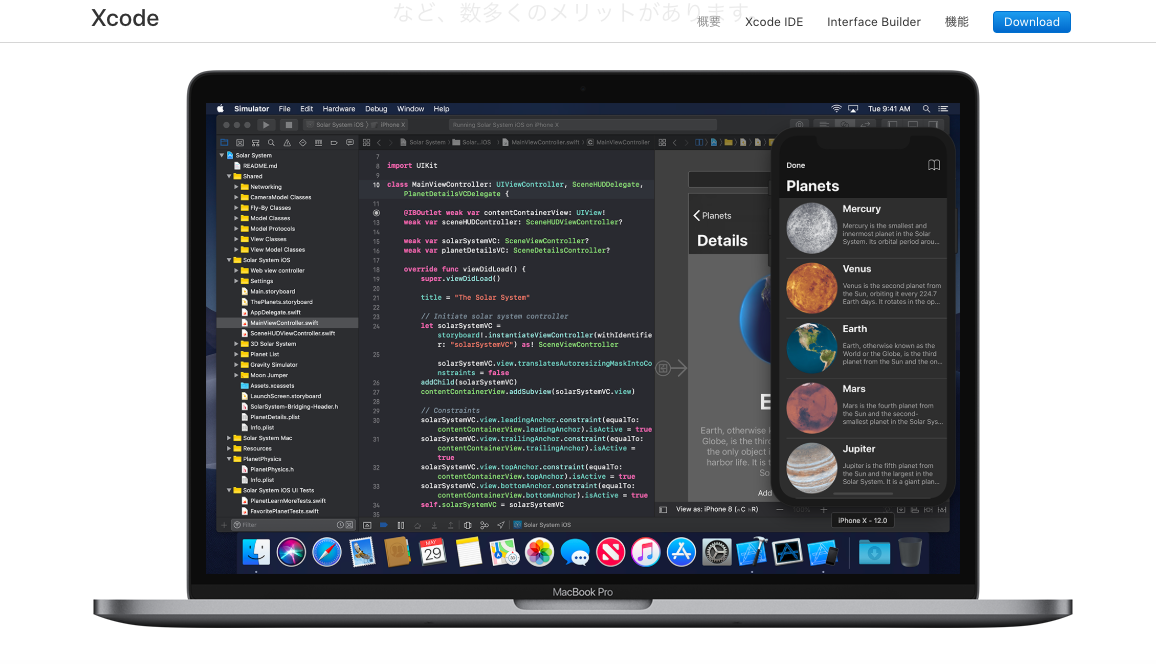Collapse the Solar System iOS folder

(229, 260)
